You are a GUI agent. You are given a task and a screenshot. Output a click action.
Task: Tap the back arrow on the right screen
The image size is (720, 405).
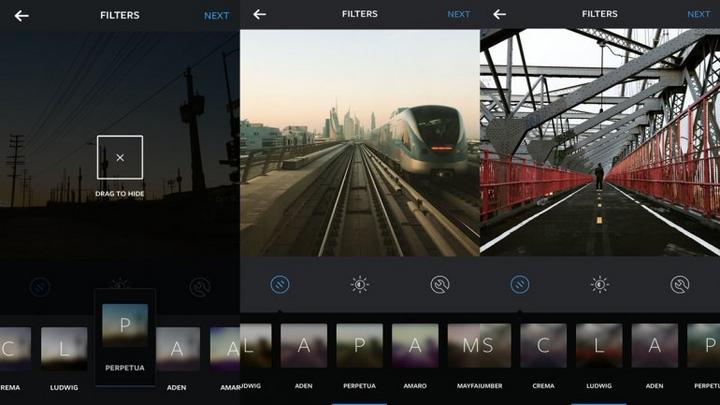click(500, 14)
